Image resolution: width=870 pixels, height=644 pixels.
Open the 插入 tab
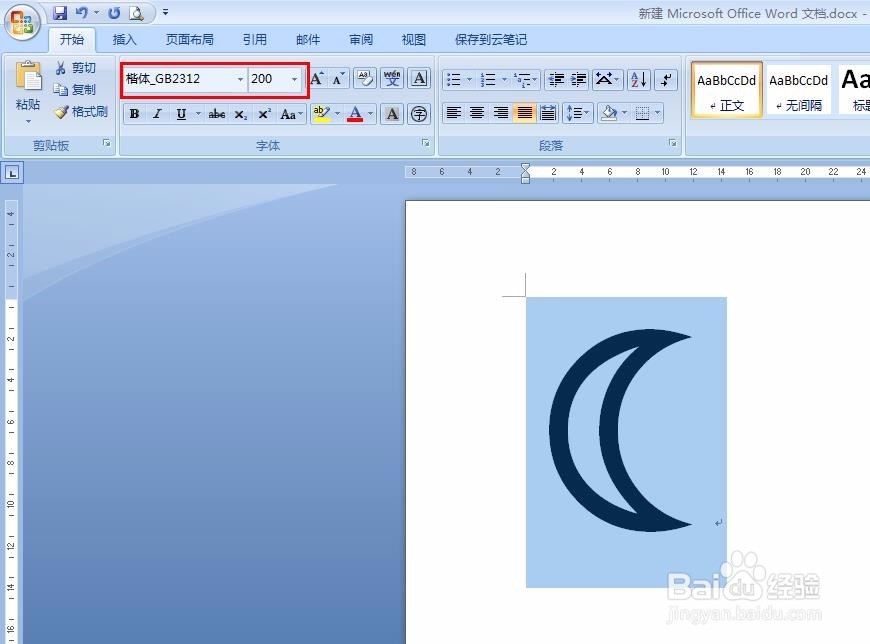click(x=124, y=40)
